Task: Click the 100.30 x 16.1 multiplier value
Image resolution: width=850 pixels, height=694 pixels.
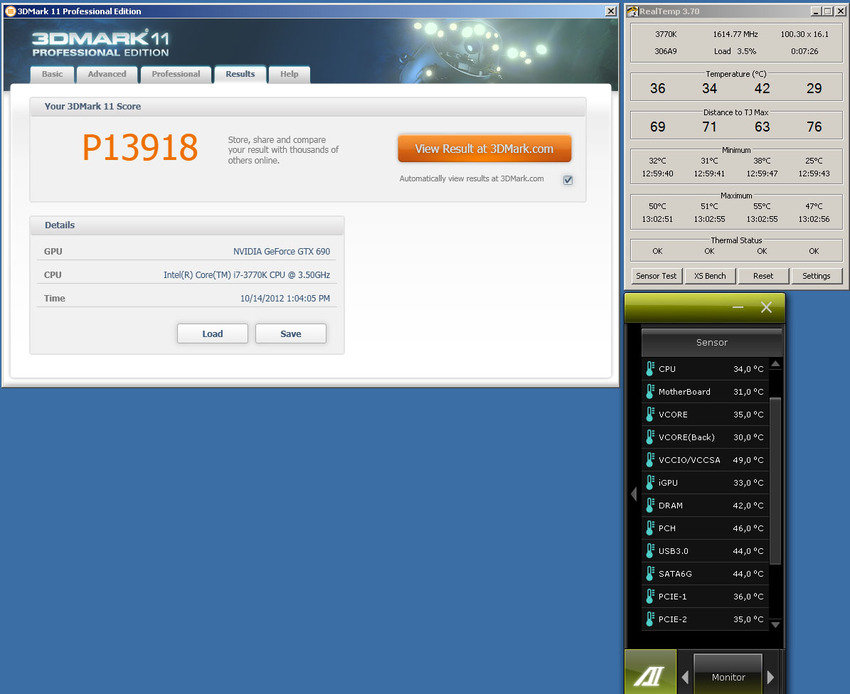Action: click(x=804, y=34)
